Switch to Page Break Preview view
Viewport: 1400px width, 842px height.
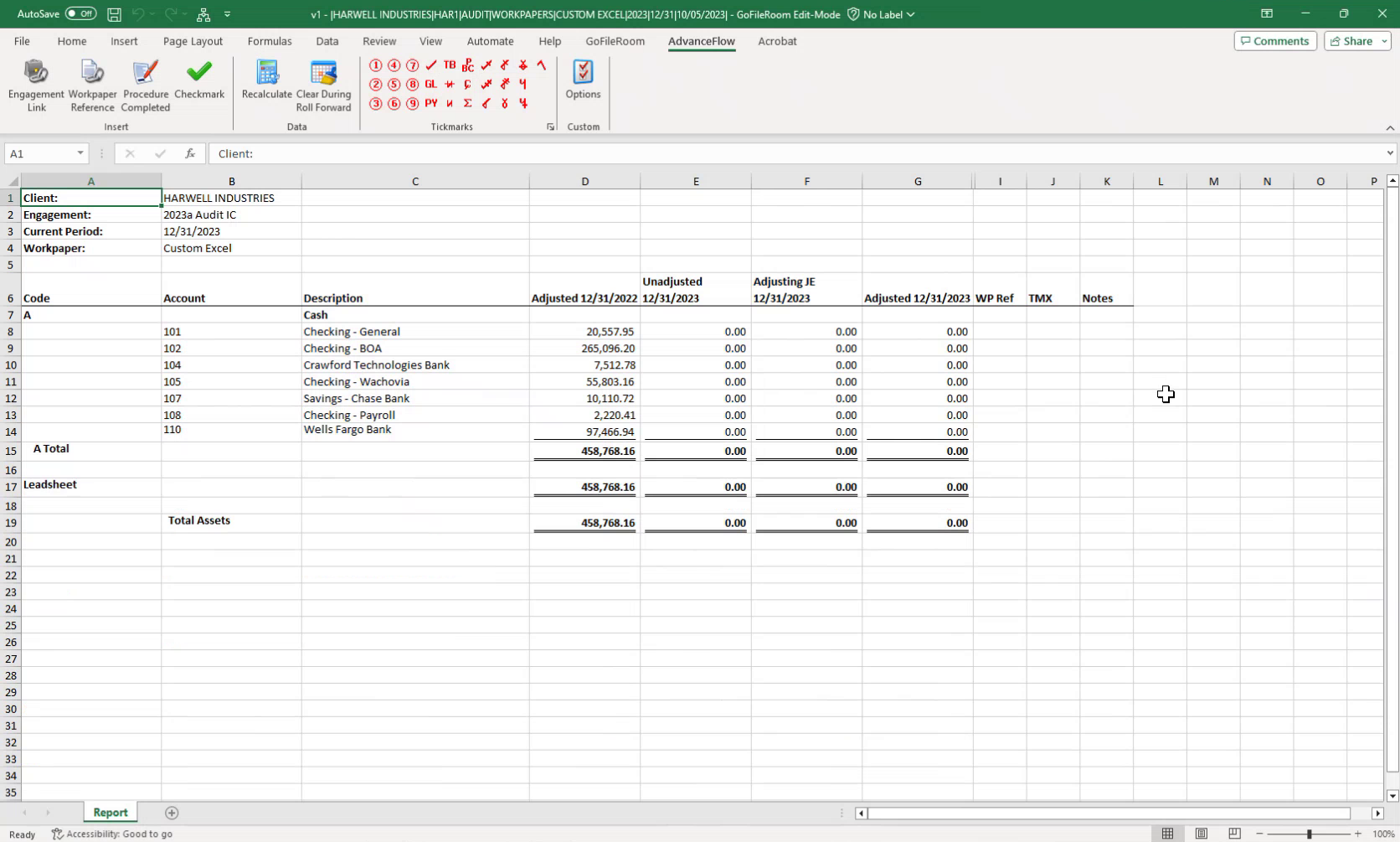1234,834
